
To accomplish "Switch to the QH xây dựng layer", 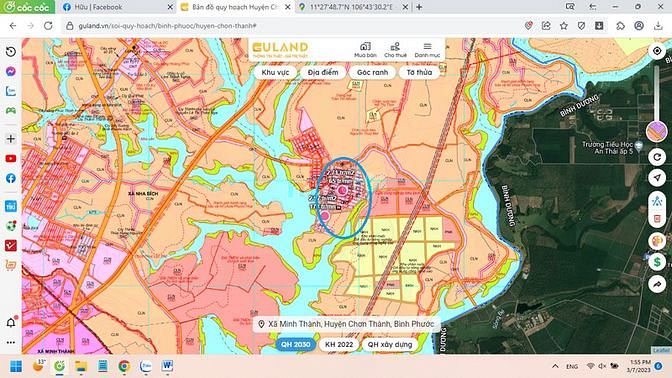I will (x=390, y=345).
